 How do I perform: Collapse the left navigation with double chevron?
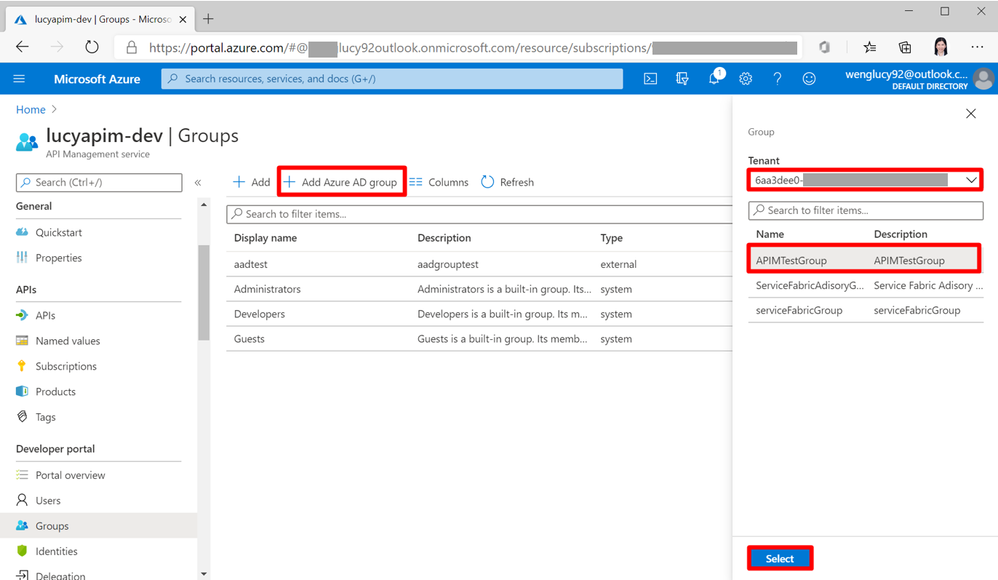pos(198,183)
